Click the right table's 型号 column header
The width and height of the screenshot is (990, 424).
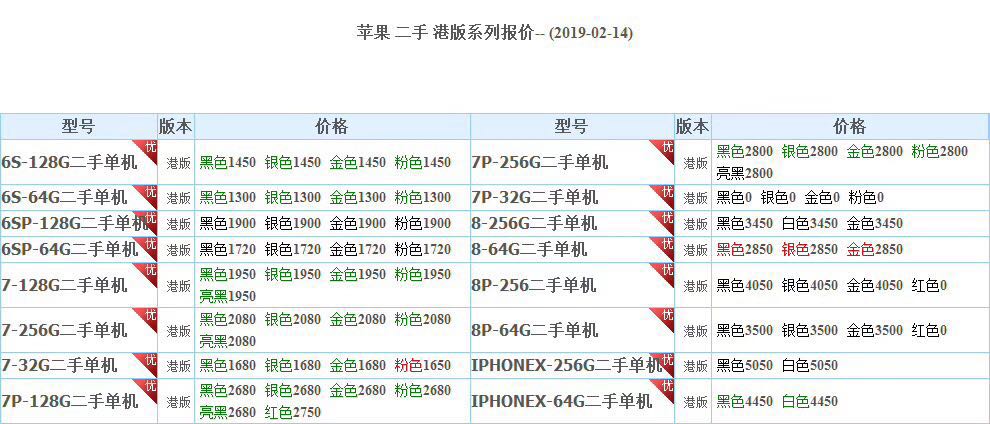(x=571, y=126)
